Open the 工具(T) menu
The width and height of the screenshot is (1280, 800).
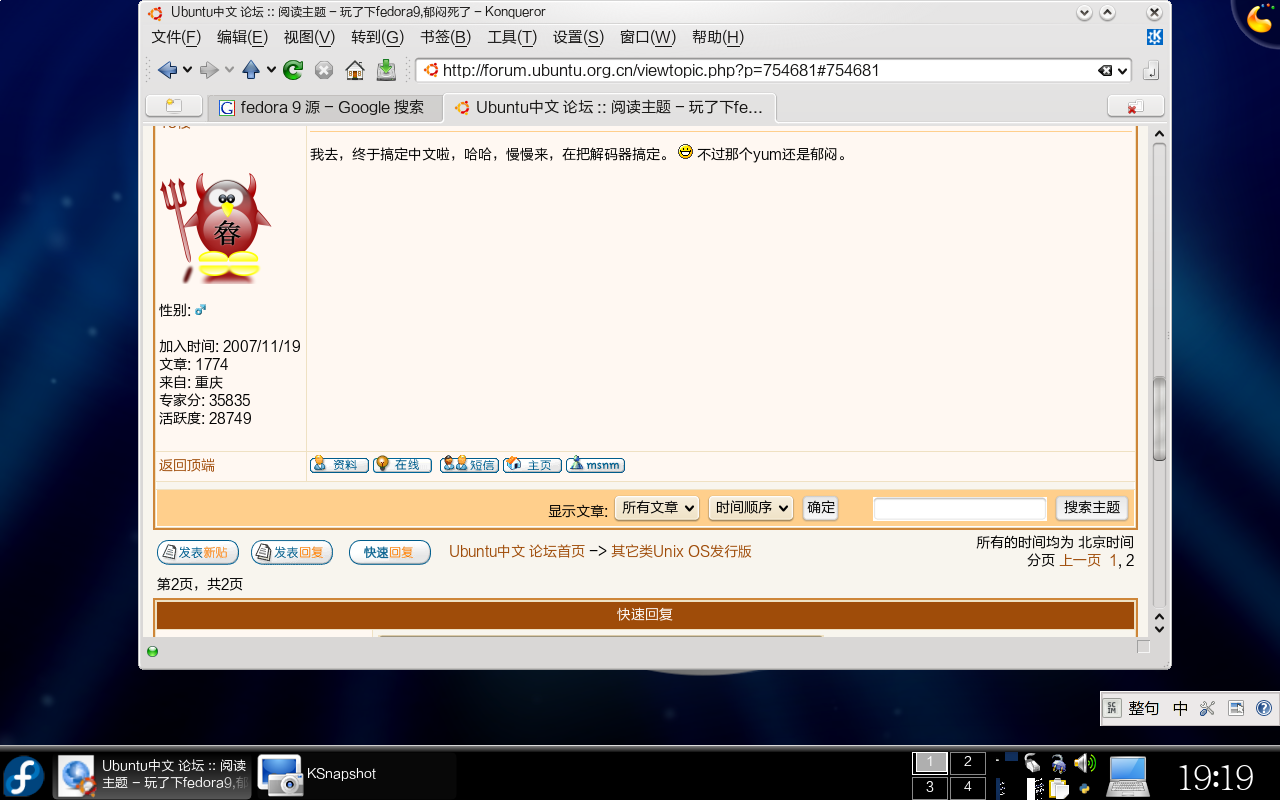click(x=512, y=37)
